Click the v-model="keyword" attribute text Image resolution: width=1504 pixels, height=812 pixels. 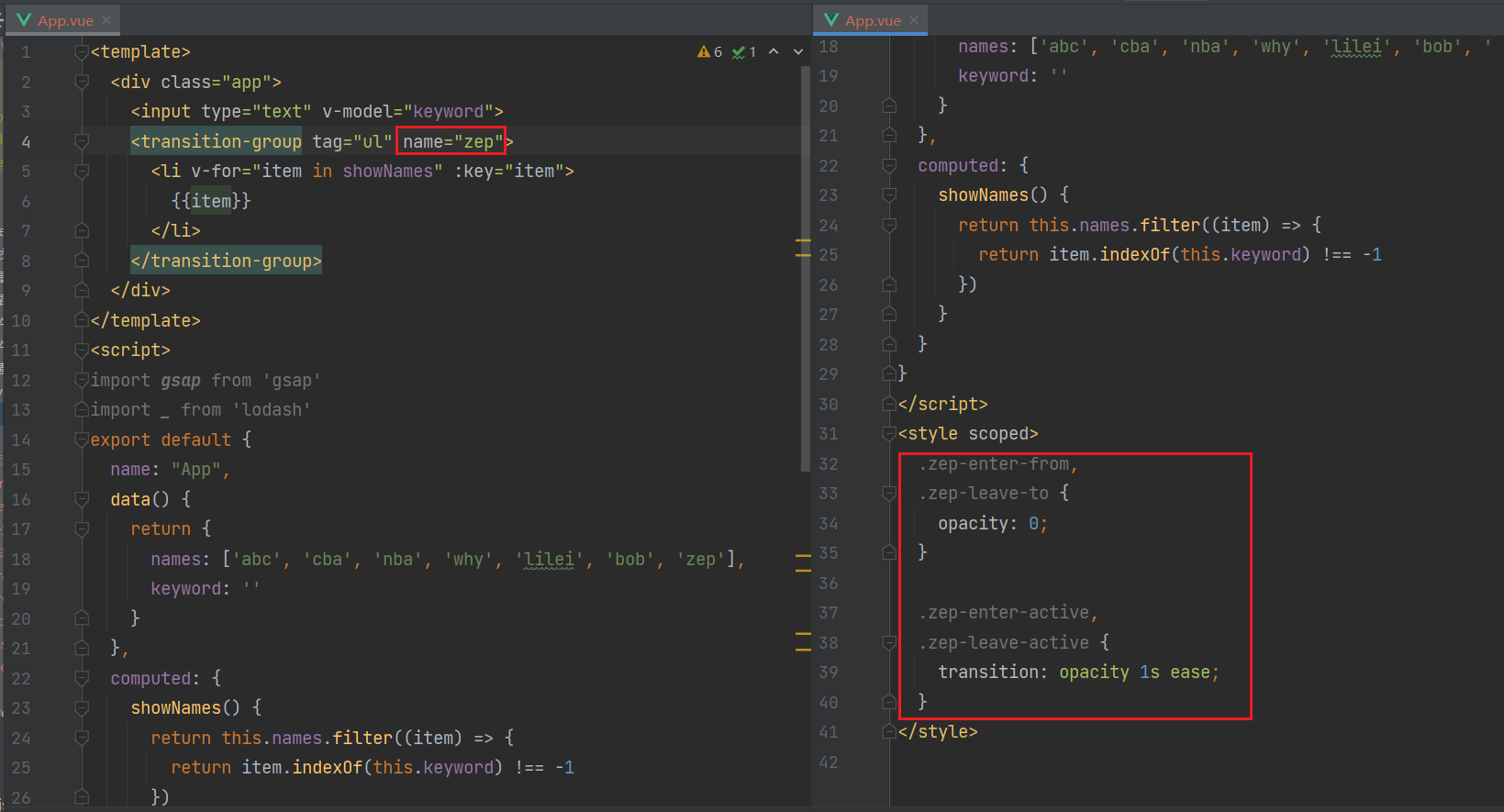point(408,112)
